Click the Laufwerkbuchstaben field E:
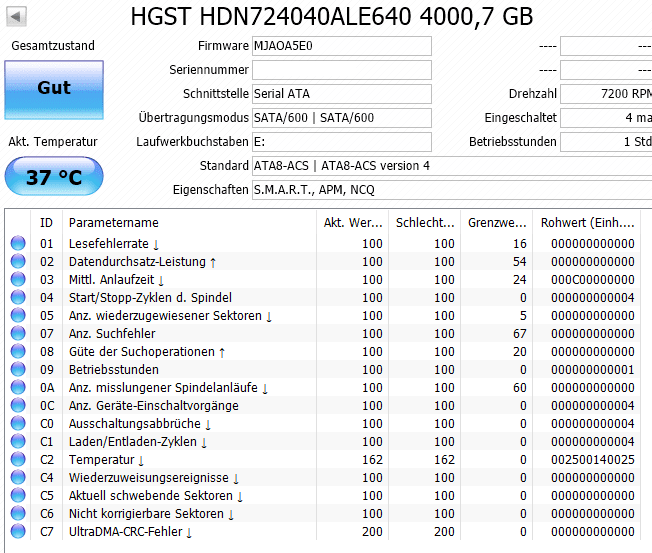The width and height of the screenshot is (652, 553). pyautogui.click(x=342, y=142)
